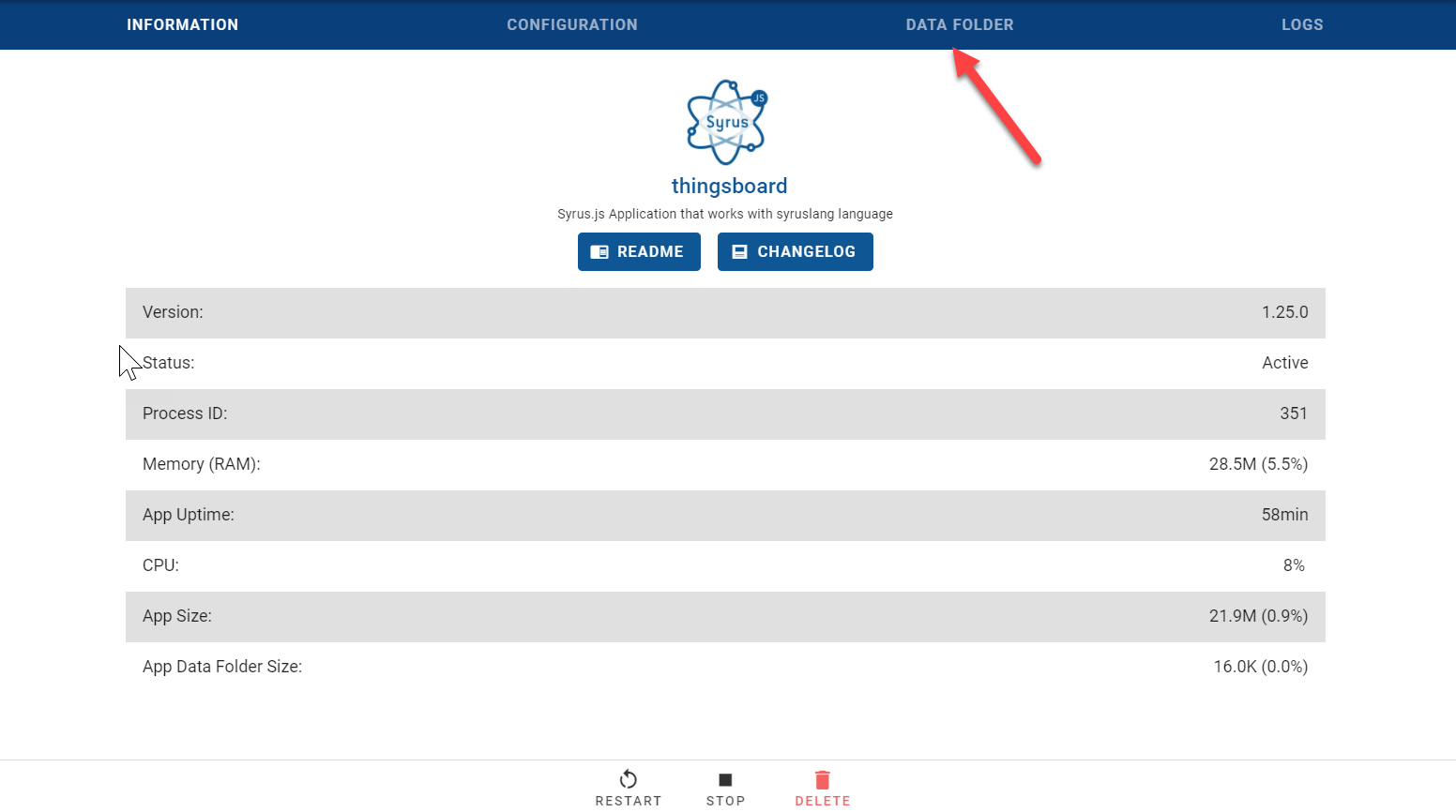Select the Version 1.25.0 value

pos(1284,312)
